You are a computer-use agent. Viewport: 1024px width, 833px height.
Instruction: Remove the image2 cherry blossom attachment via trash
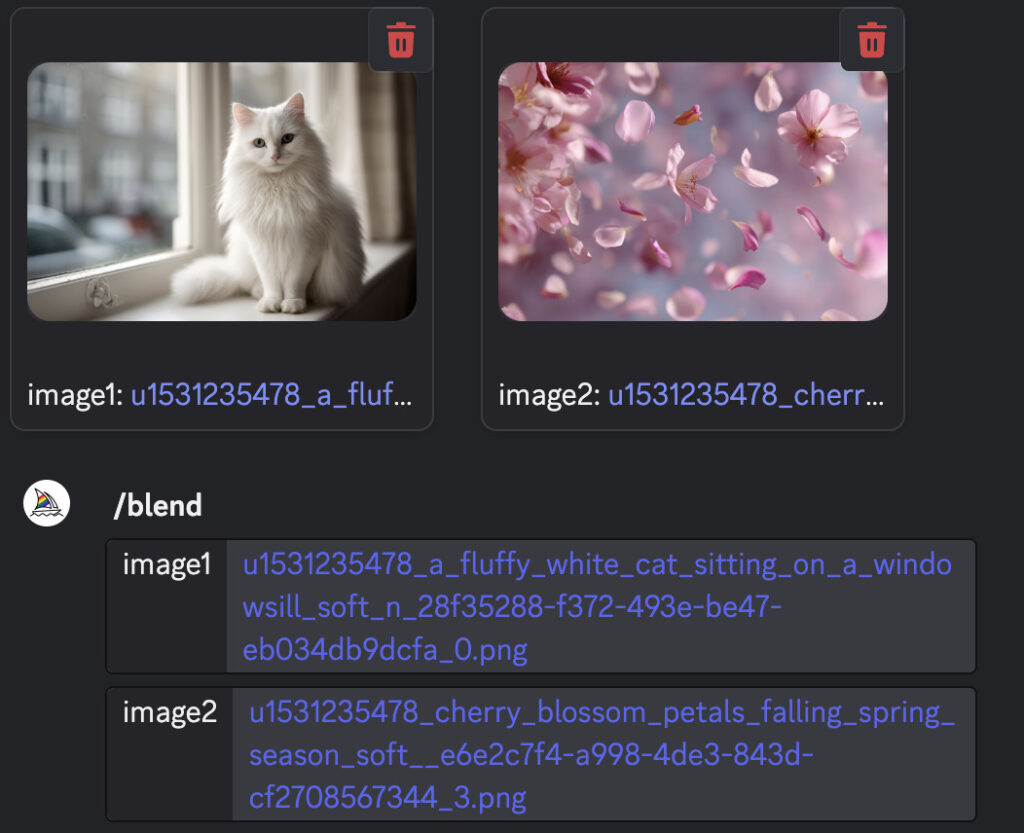[872, 40]
